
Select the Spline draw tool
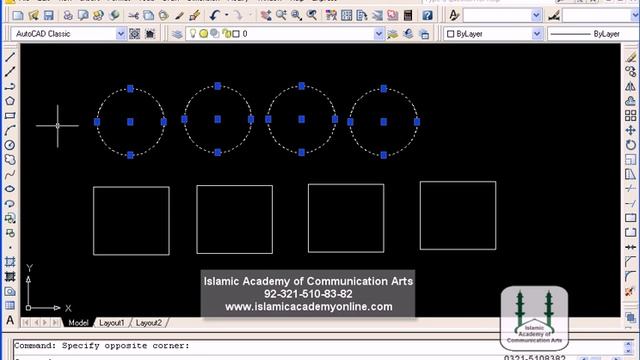pyautogui.click(x=10, y=174)
